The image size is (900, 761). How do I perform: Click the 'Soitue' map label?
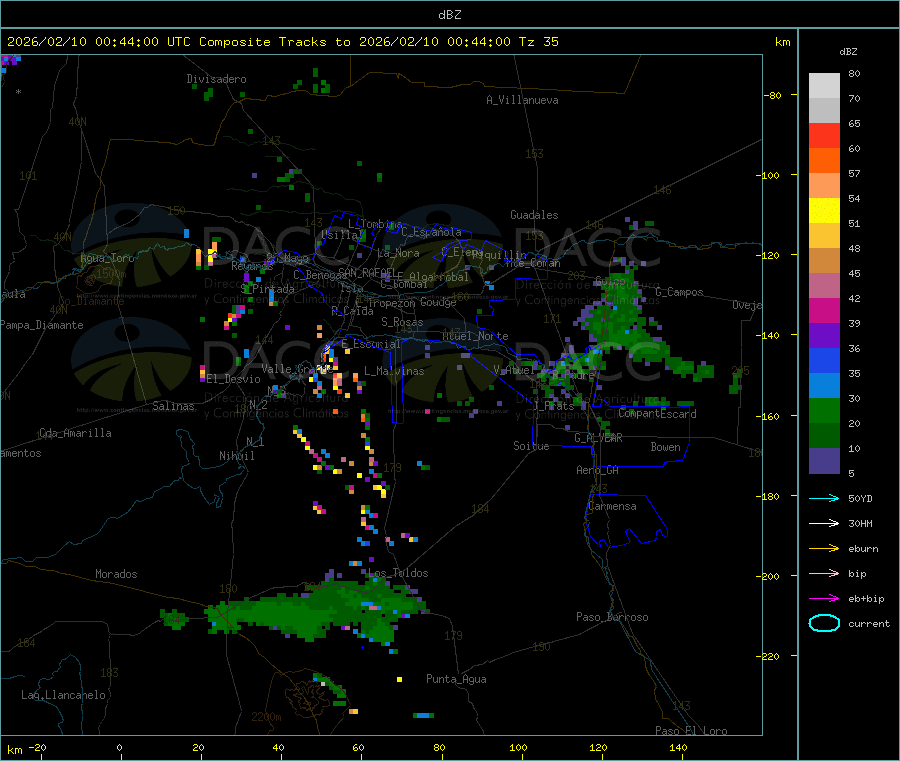pos(532,446)
